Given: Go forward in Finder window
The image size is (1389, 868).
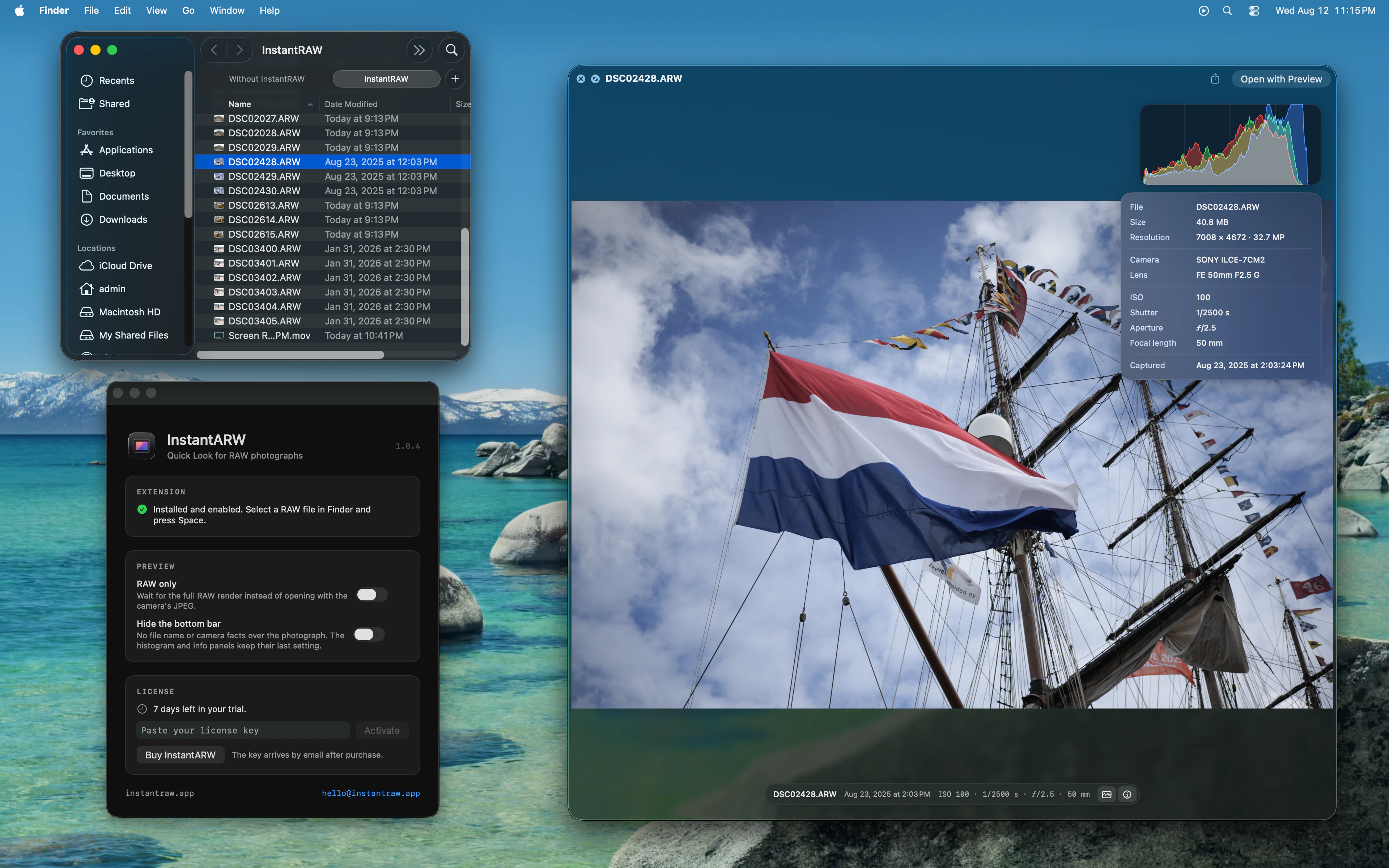Looking at the screenshot, I should click(240, 50).
